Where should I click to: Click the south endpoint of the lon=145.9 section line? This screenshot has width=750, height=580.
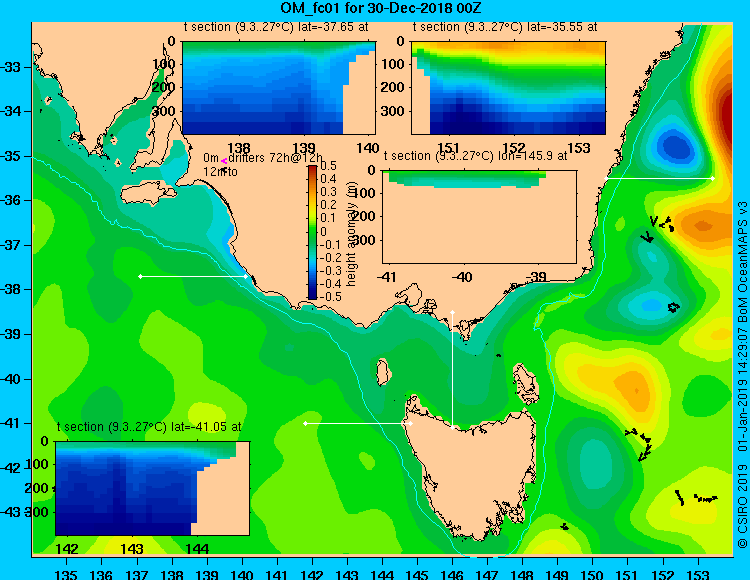452,427
